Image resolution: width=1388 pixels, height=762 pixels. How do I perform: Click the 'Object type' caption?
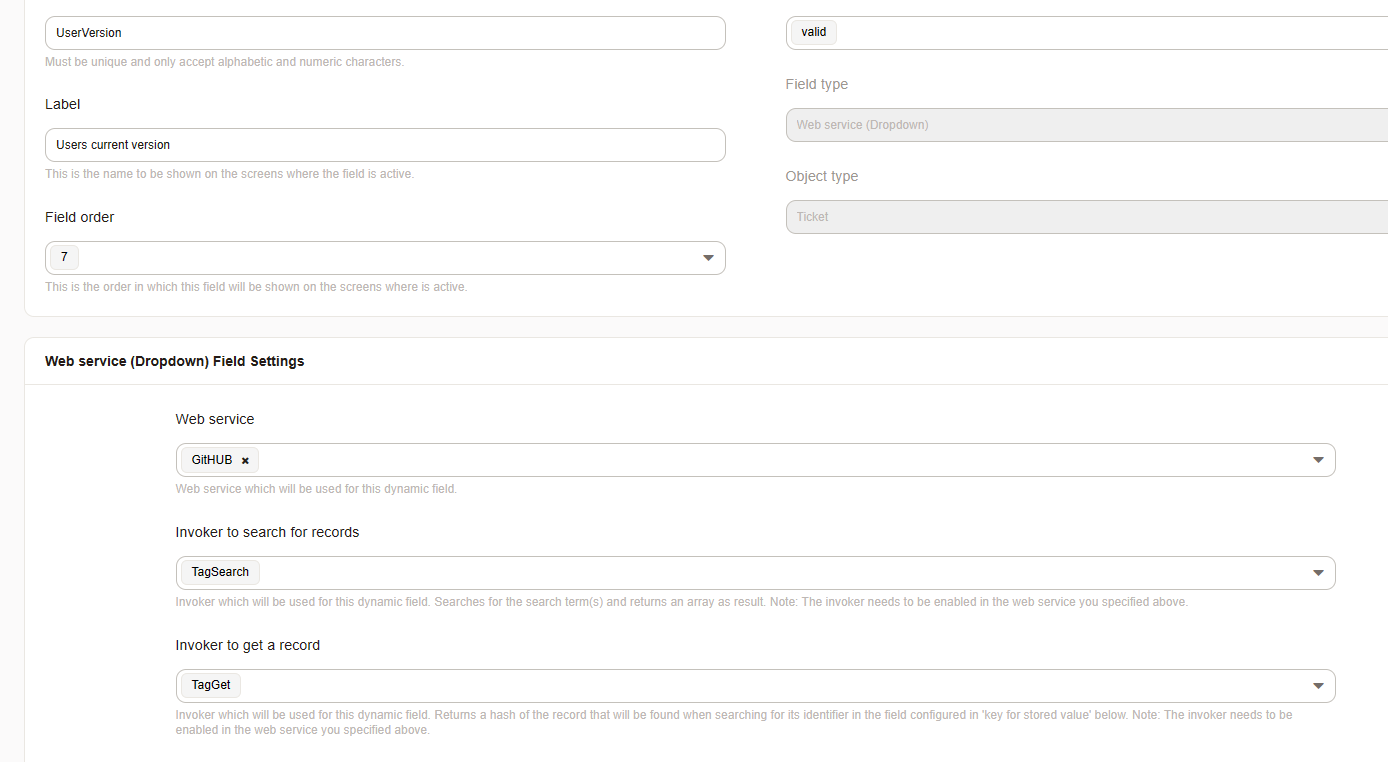[821, 176]
